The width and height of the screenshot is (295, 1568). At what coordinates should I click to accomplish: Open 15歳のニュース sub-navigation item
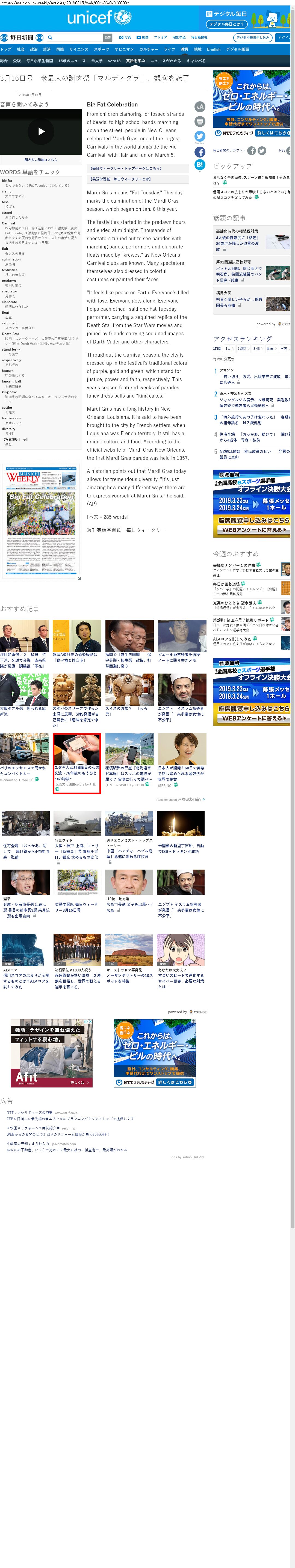click(x=72, y=61)
